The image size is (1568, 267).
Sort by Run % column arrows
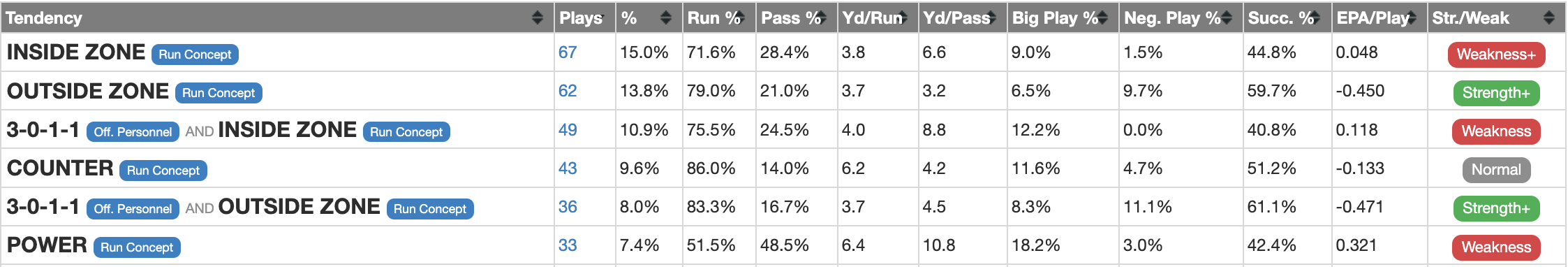(x=739, y=17)
